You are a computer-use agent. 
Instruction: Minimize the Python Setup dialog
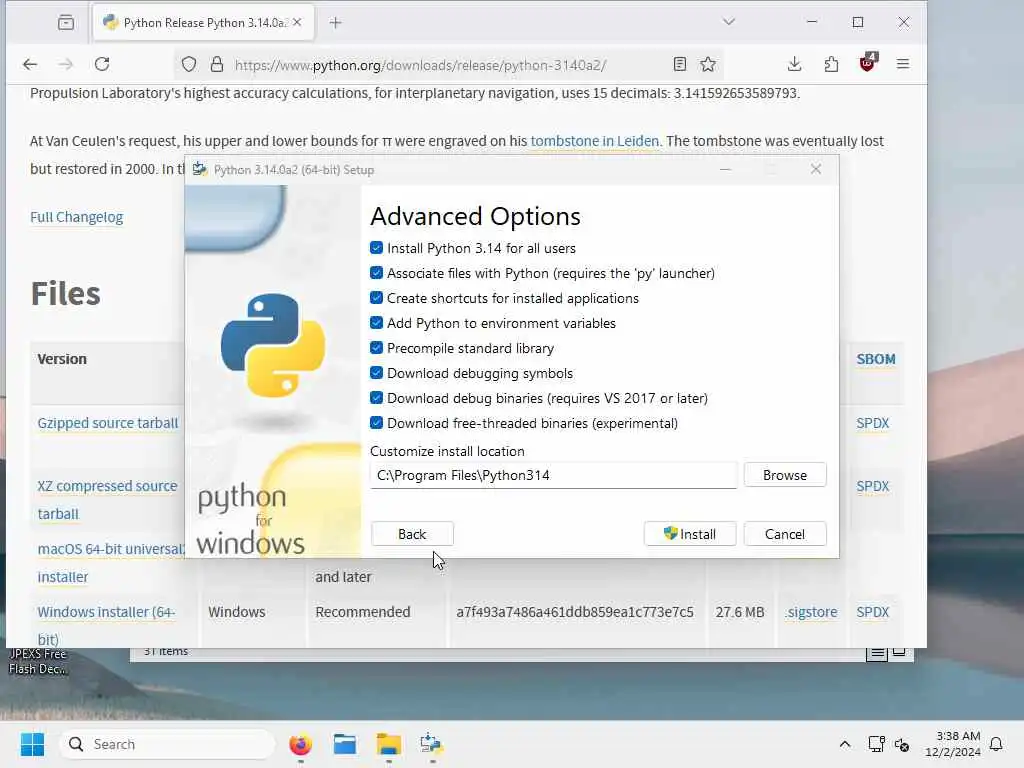tap(725, 169)
